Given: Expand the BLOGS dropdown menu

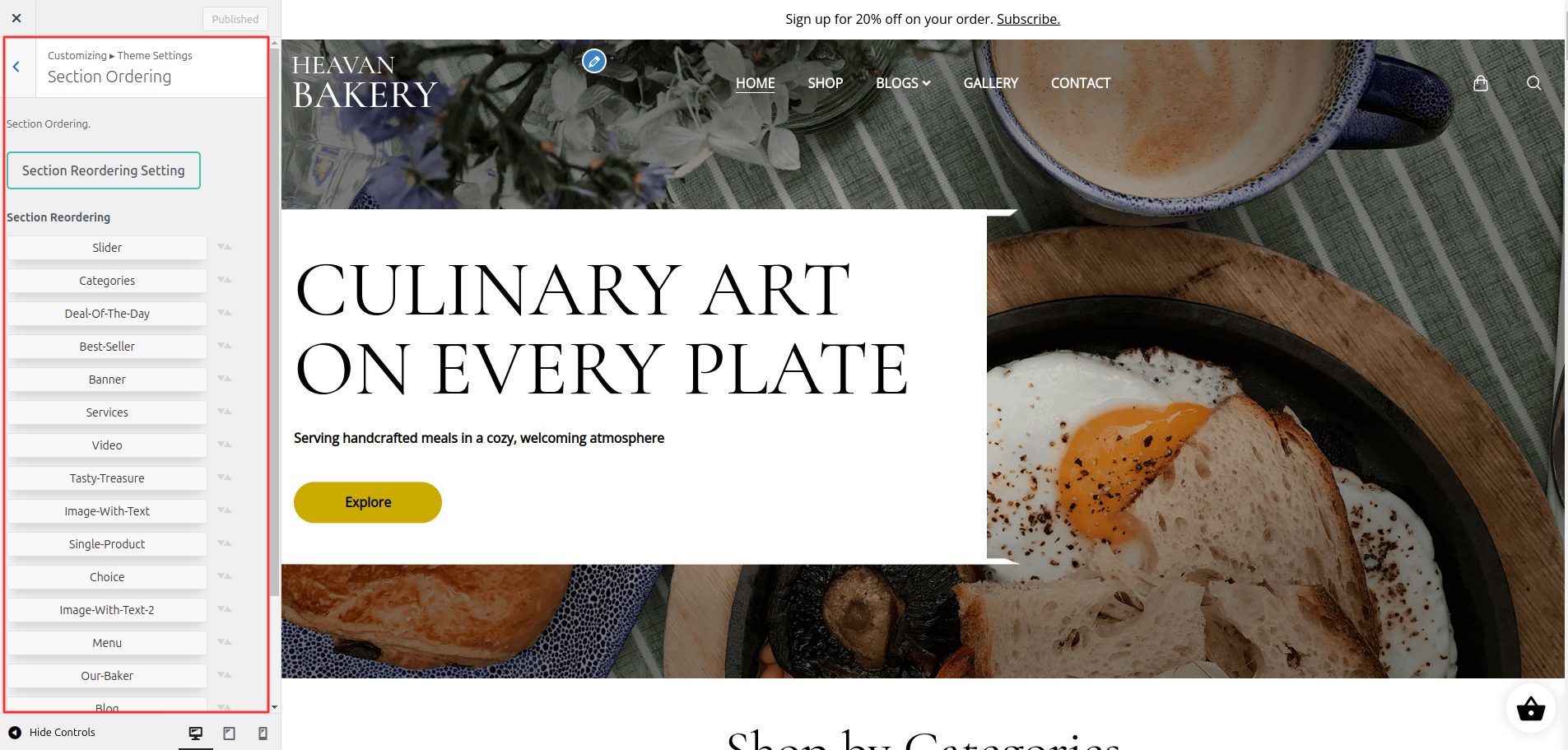Looking at the screenshot, I should pos(903,83).
